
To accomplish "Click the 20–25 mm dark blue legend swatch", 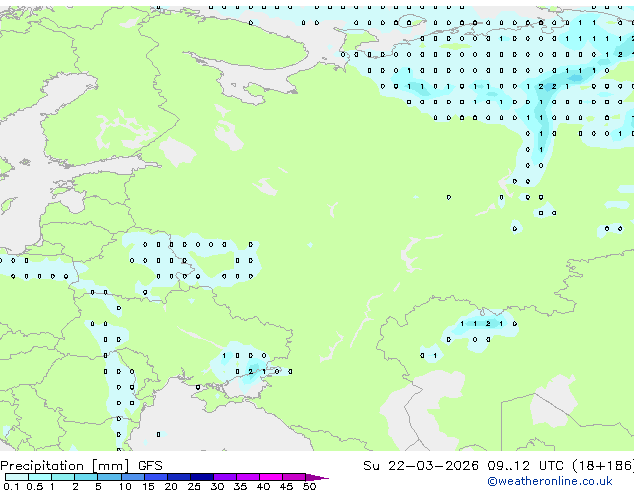I will (x=179, y=477).
